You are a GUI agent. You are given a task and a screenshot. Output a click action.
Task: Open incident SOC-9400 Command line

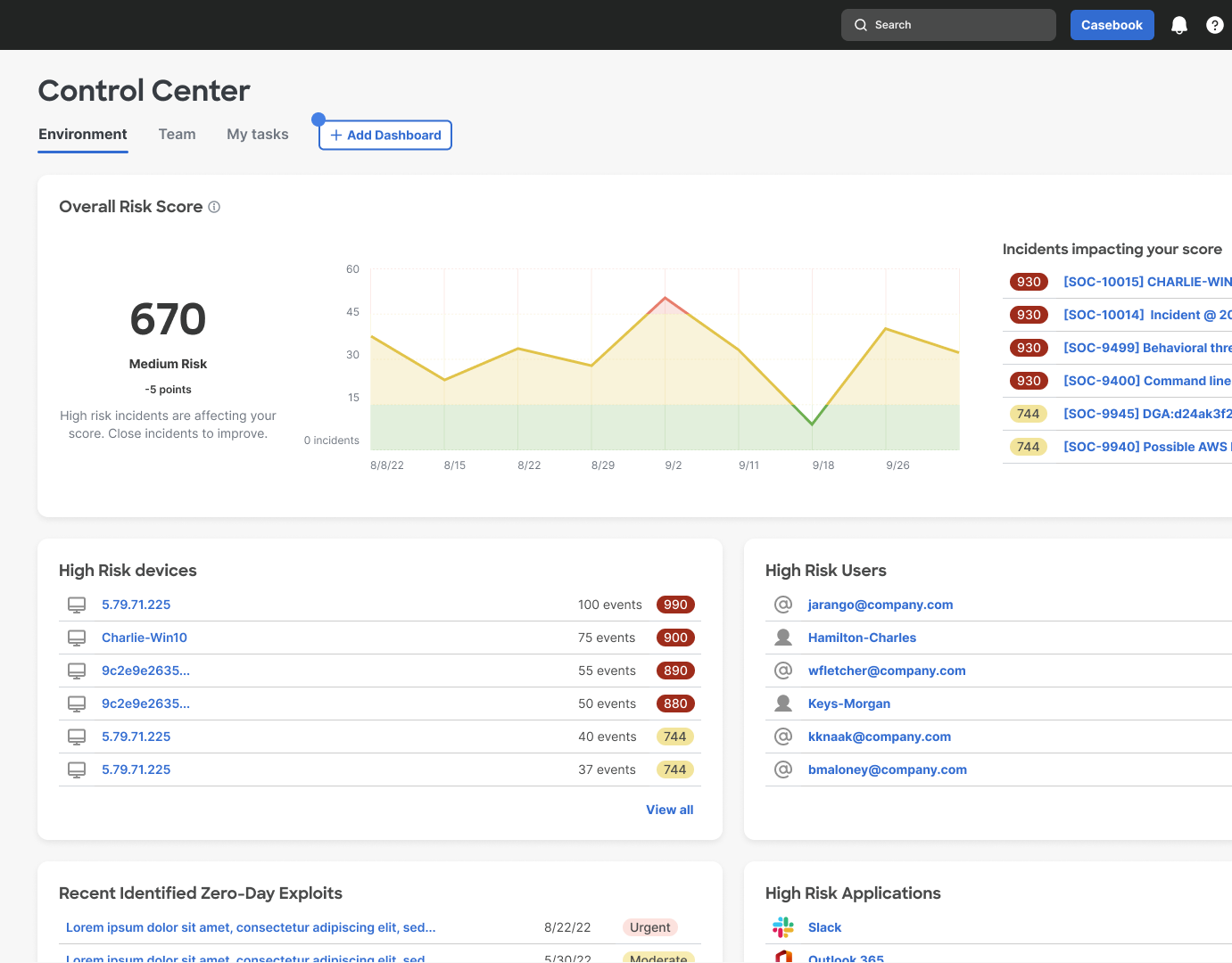point(1147,381)
